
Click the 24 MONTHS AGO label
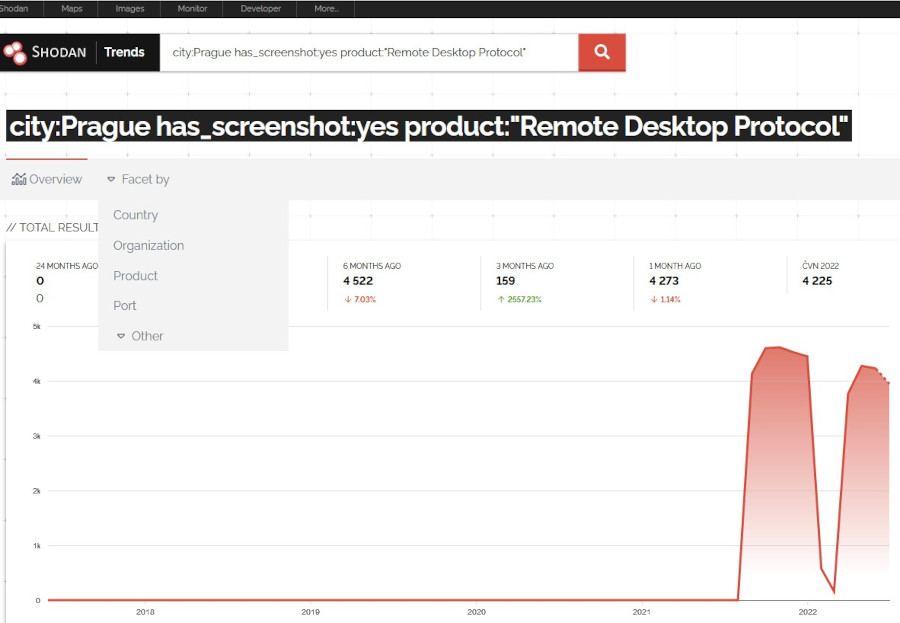(x=67, y=266)
